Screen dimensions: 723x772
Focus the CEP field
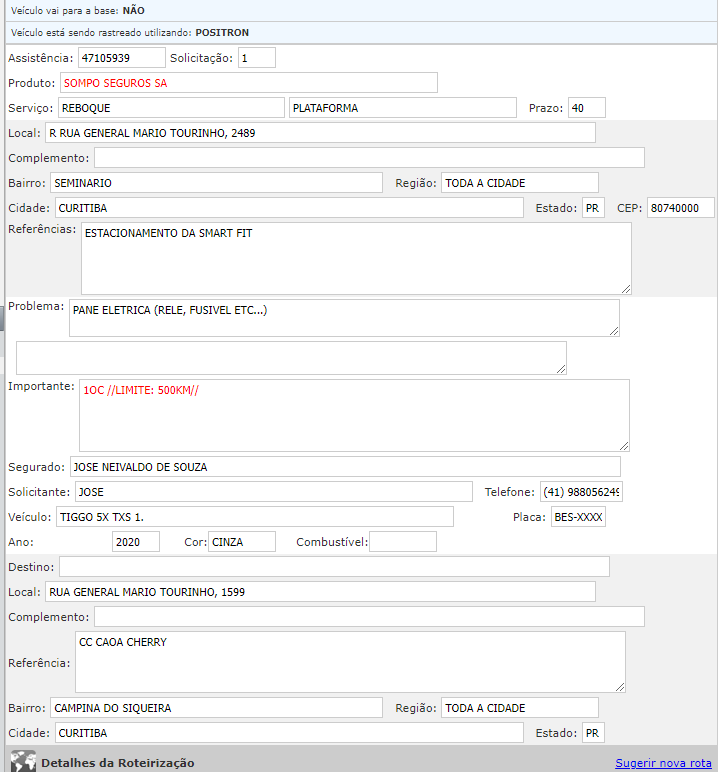coord(680,208)
